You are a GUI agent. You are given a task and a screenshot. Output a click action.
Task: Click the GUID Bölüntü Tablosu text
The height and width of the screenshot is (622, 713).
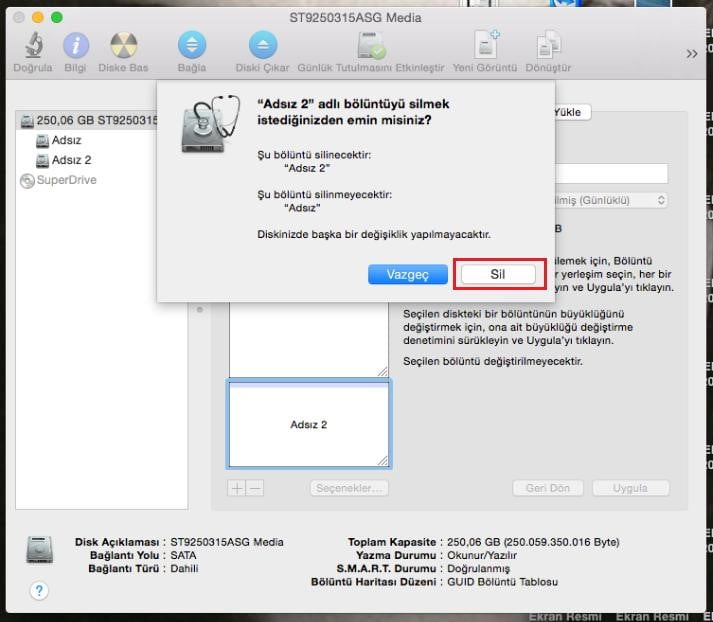502,582
